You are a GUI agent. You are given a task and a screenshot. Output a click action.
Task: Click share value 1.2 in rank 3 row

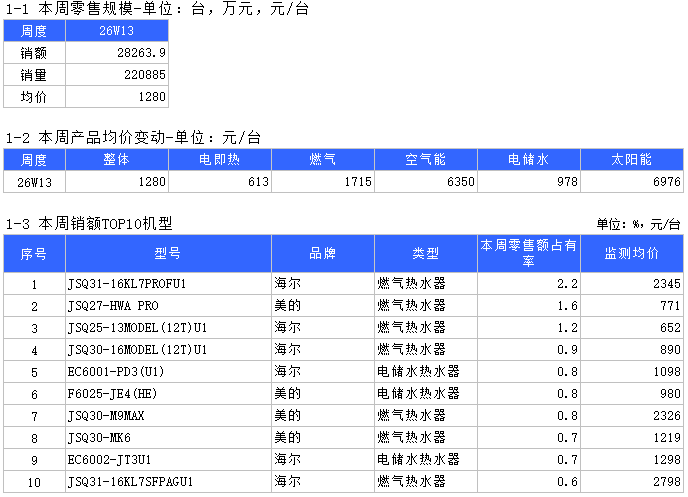[x=567, y=328]
